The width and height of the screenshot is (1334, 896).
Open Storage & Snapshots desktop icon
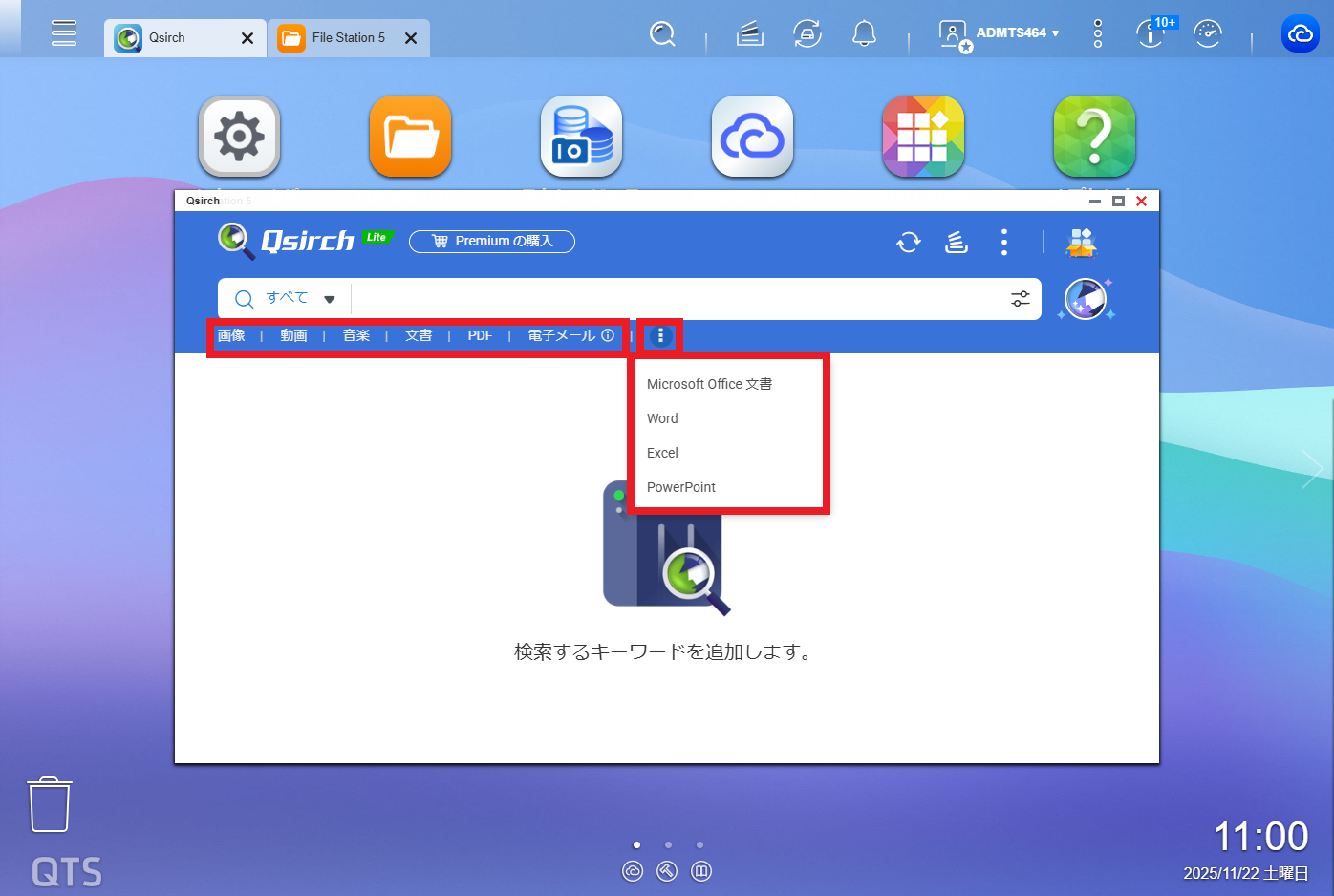581,137
